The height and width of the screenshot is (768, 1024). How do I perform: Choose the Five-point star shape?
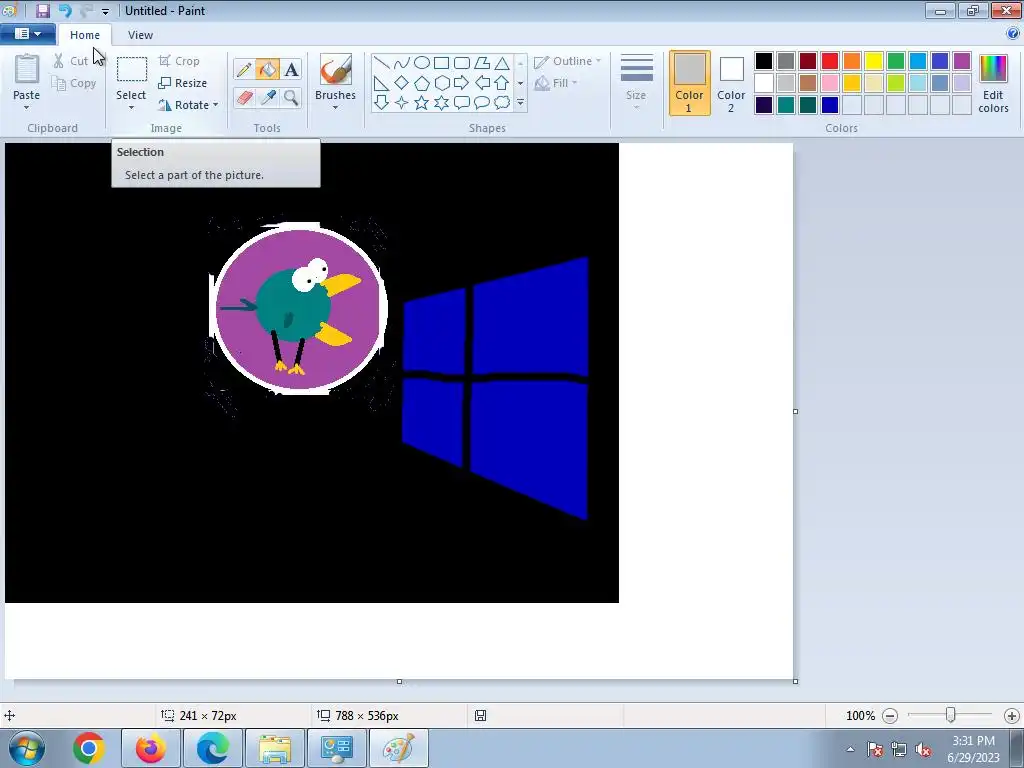pos(422,103)
